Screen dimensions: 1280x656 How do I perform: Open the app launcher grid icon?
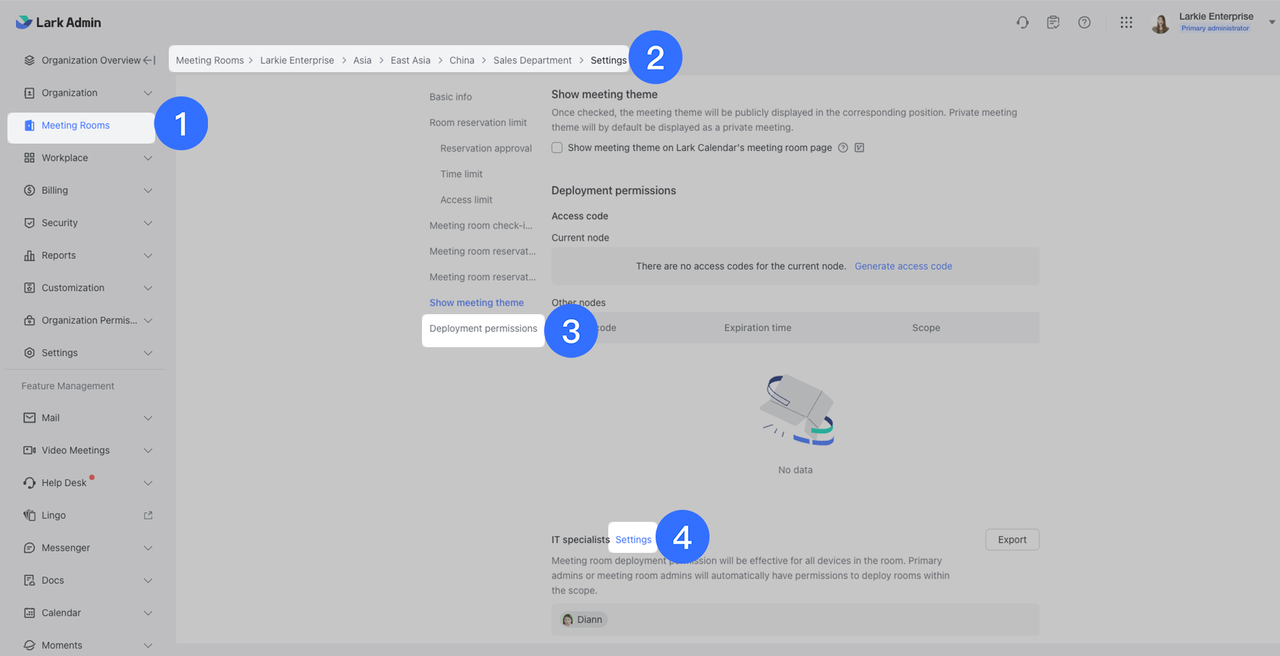pyautogui.click(x=1126, y=22)
